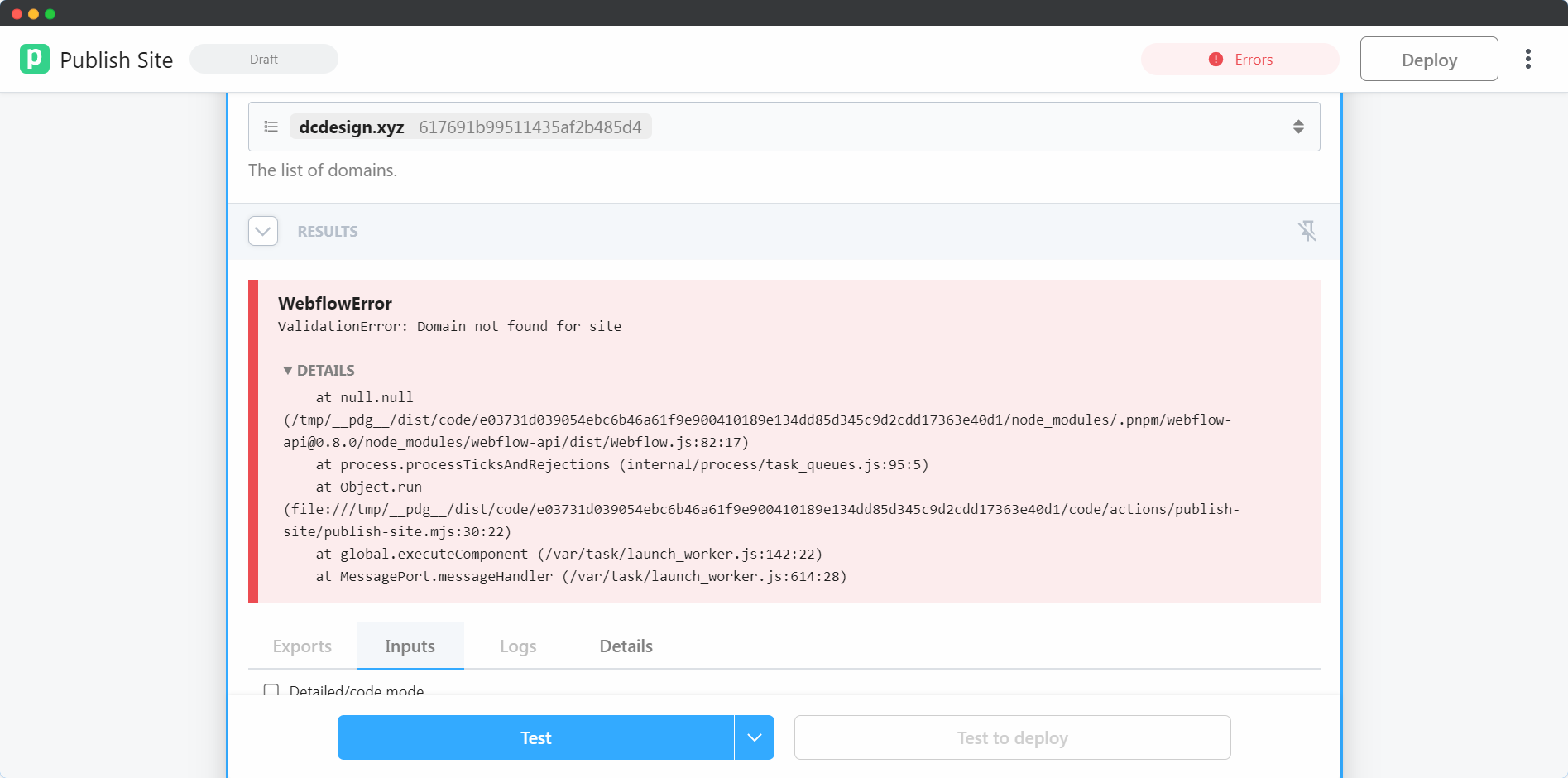Click the green zoom traffic light

(x=50, y=12)
